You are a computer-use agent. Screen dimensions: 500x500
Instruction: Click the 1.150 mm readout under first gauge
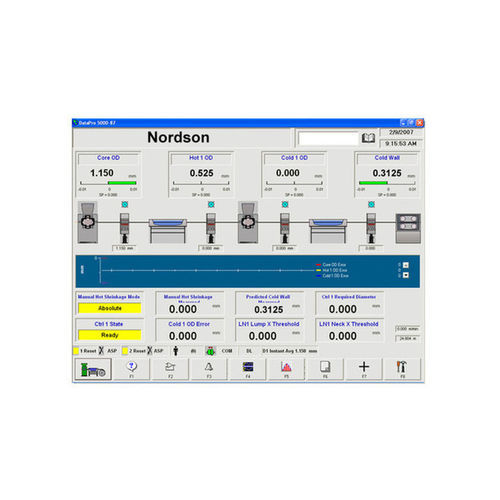click(x=124, y=248)
